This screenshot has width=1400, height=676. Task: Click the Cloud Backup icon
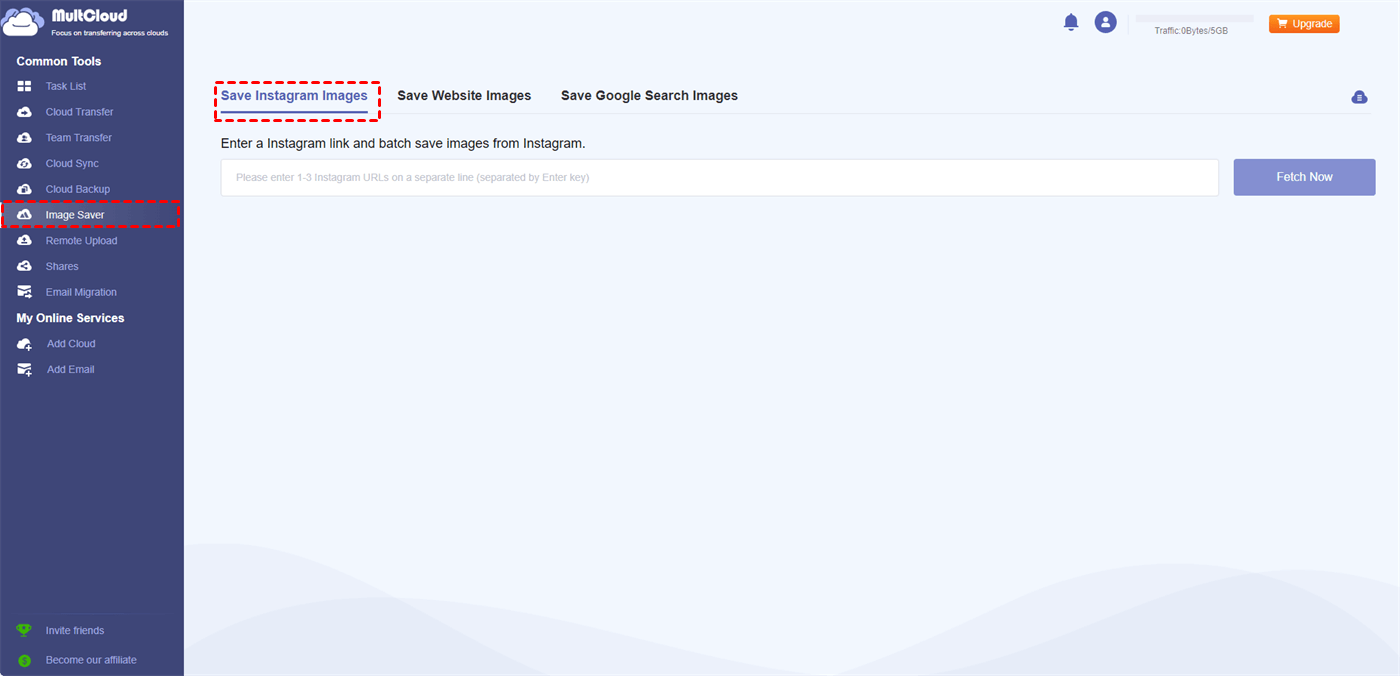tap(24, 189)
